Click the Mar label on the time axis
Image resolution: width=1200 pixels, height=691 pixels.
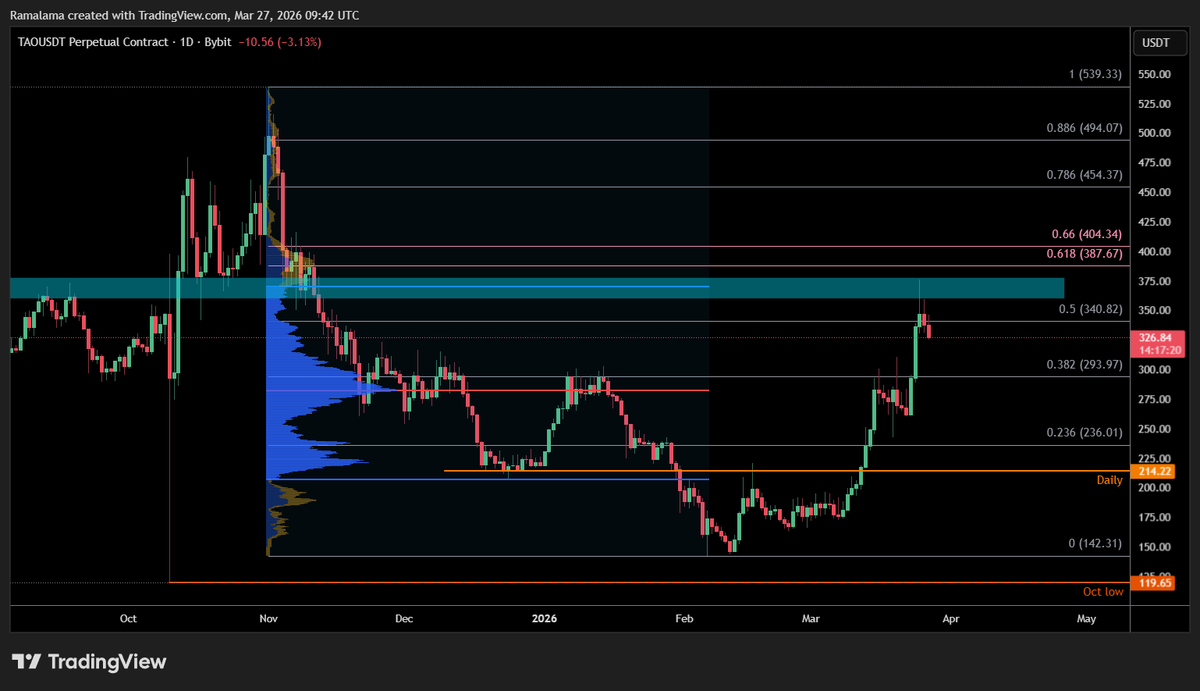tap(810, 619)
